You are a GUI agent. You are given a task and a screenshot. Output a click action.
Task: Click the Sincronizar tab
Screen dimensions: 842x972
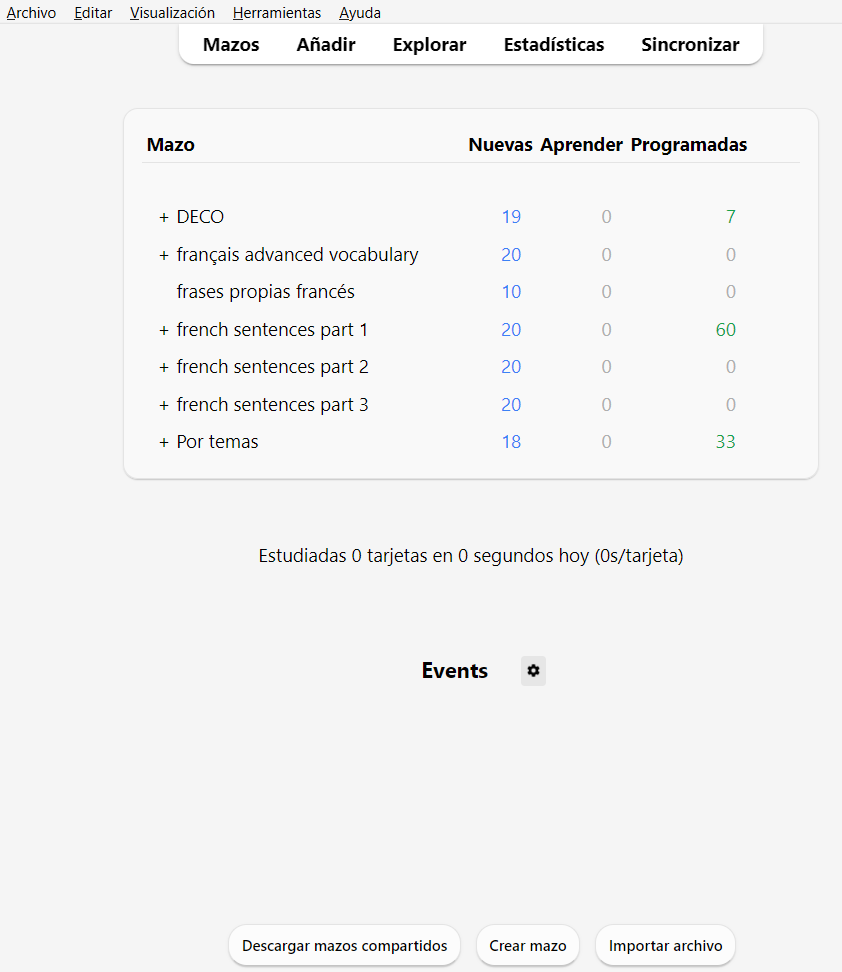click(689, 44)
